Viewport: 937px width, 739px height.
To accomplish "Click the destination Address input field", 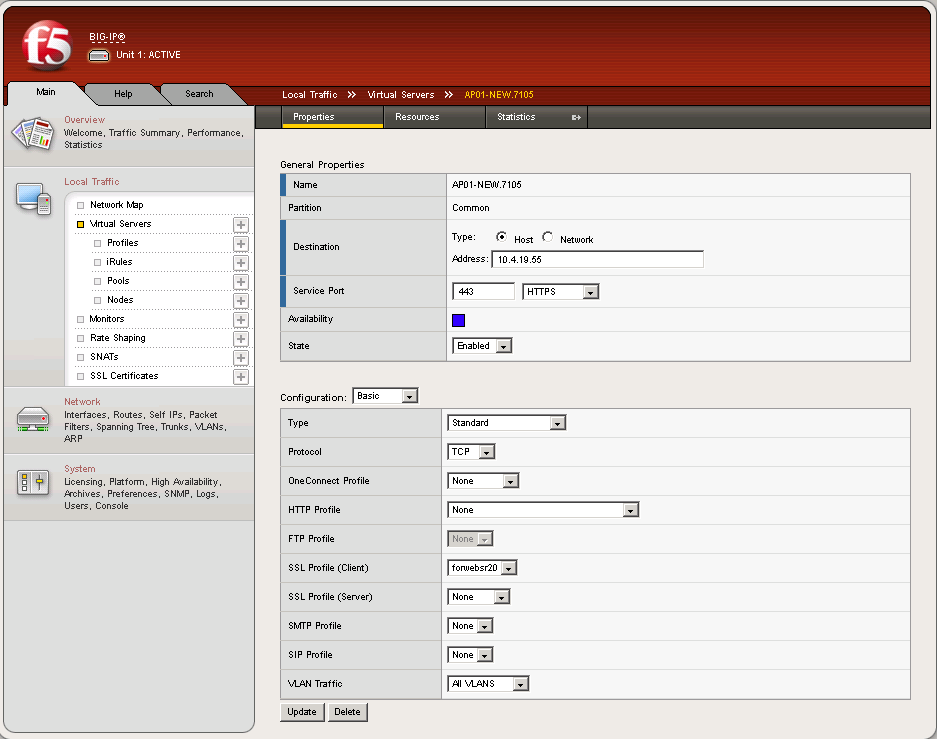I will pos(597,260).
